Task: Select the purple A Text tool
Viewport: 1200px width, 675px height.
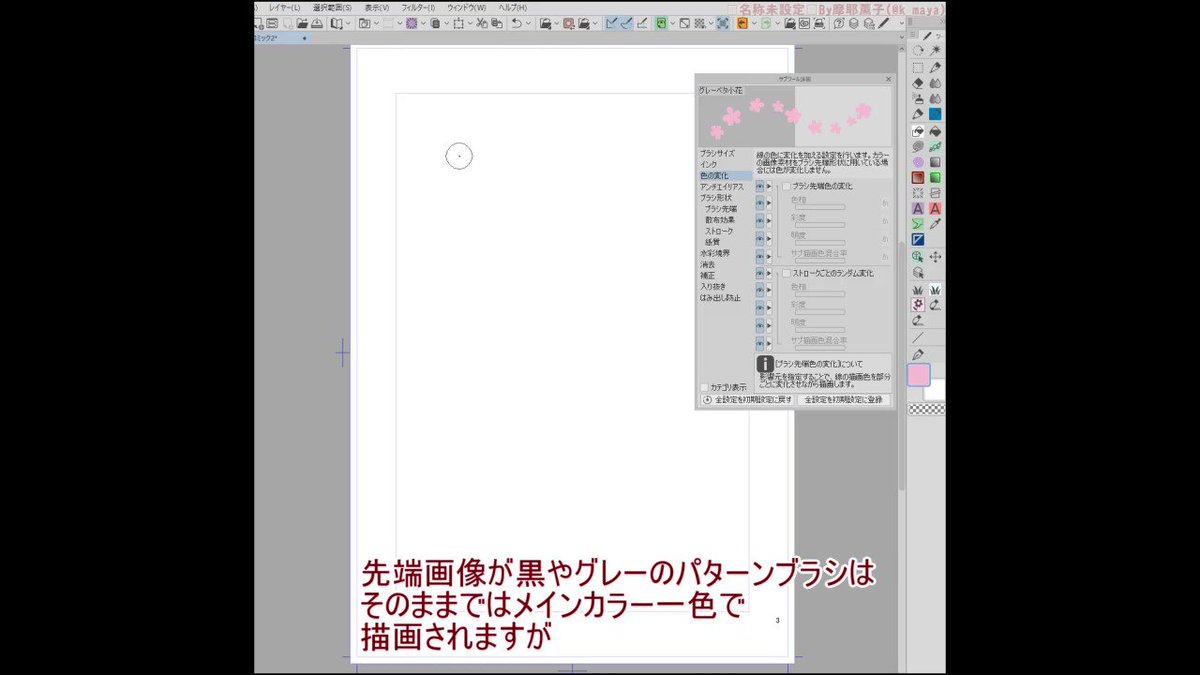Action: (918, 208)
